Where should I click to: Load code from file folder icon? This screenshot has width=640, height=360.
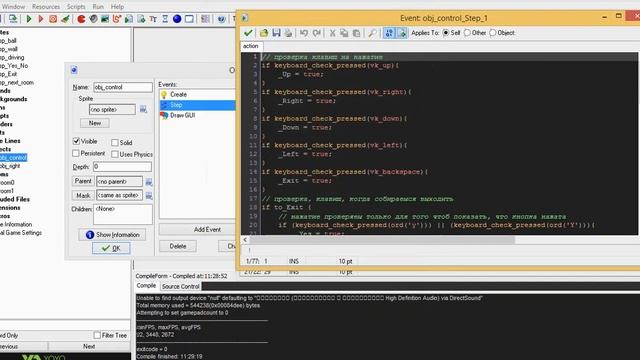[x=264, y=33]
